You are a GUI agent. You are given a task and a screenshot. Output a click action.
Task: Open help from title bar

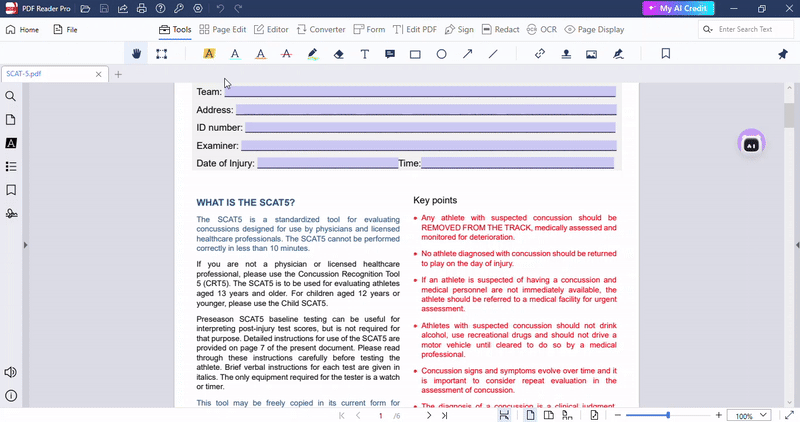[160, 9]
